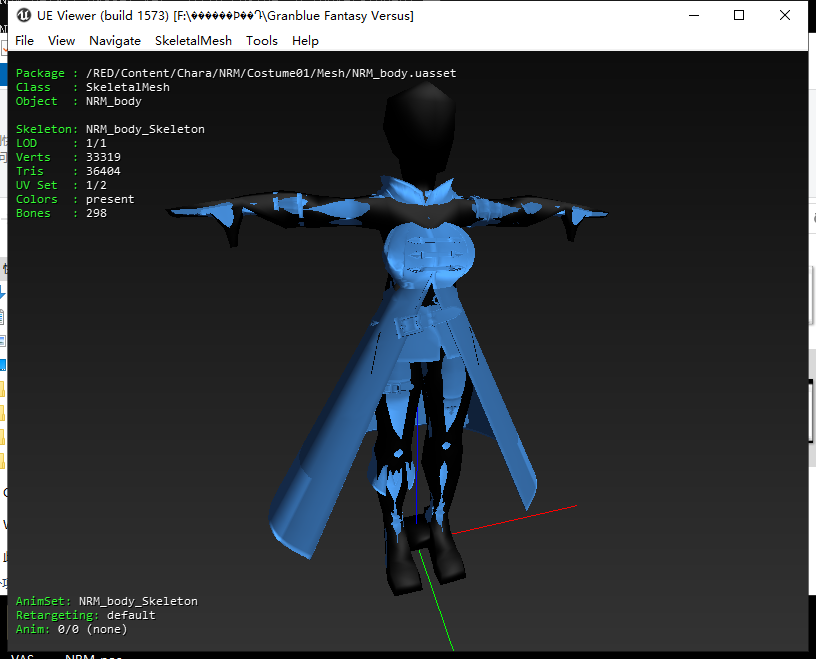The height and width of the screenshot is (659, 816).
Task: Click the Class SkeletalMesh text
Action: 128,87
